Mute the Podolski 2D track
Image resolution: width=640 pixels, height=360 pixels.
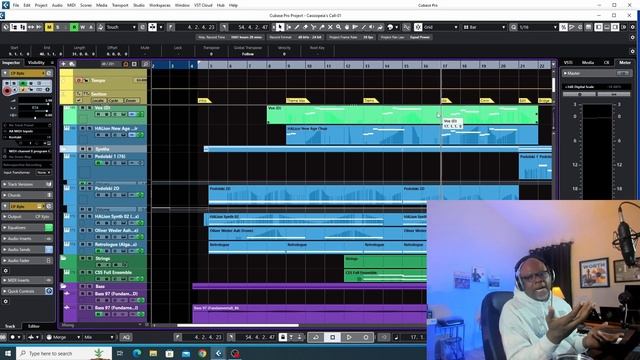[x=82, y=189]
